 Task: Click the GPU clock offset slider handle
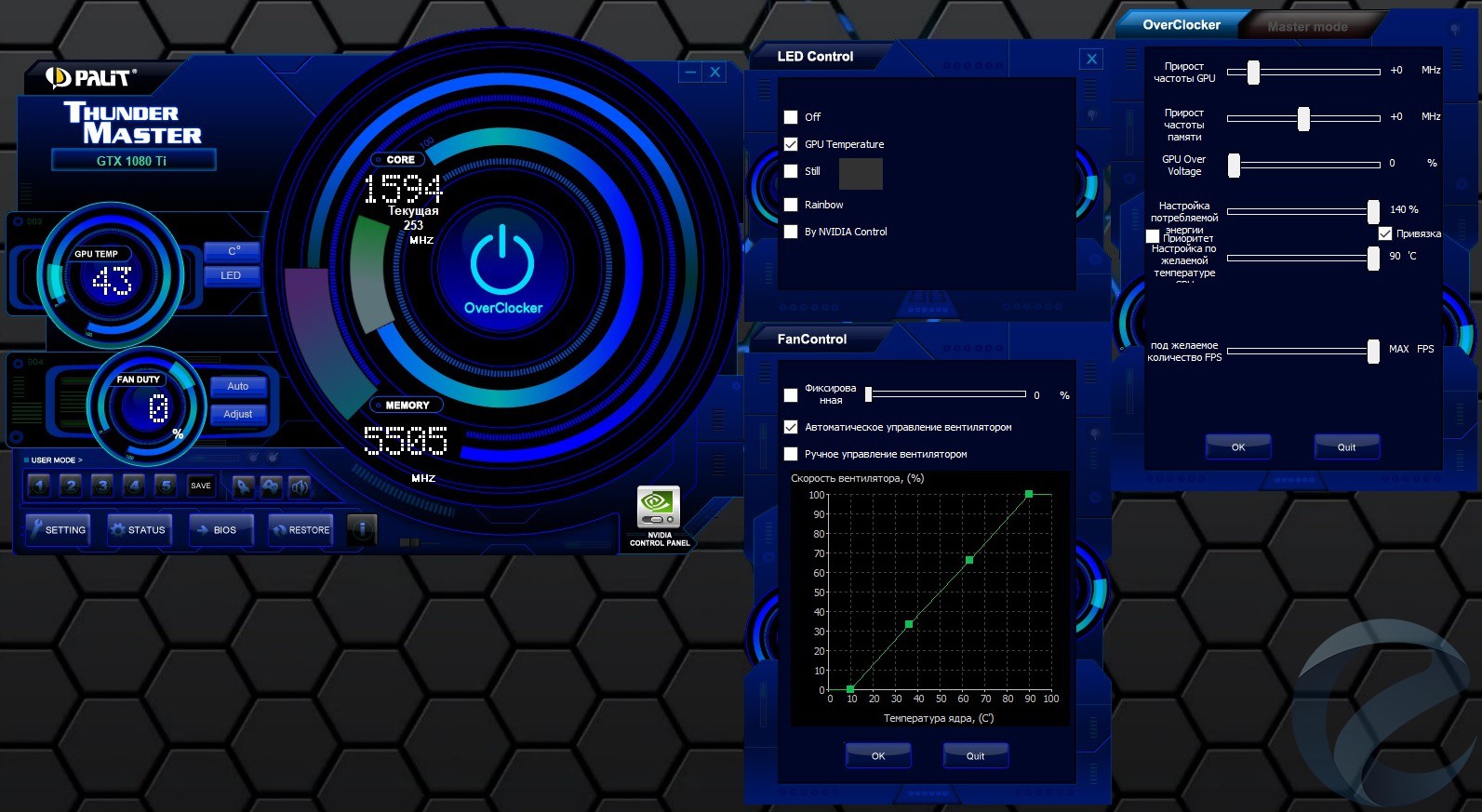pyautogui.click(x=1253, y=72)
